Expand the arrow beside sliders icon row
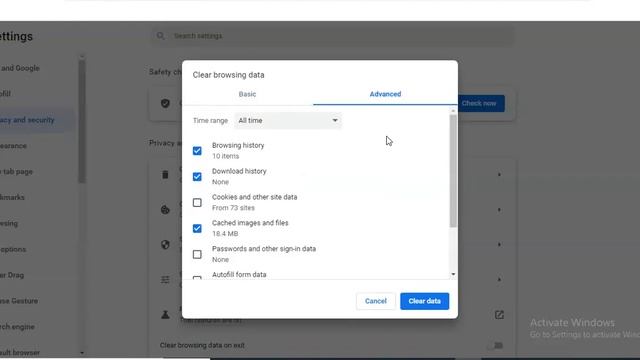 499,280
